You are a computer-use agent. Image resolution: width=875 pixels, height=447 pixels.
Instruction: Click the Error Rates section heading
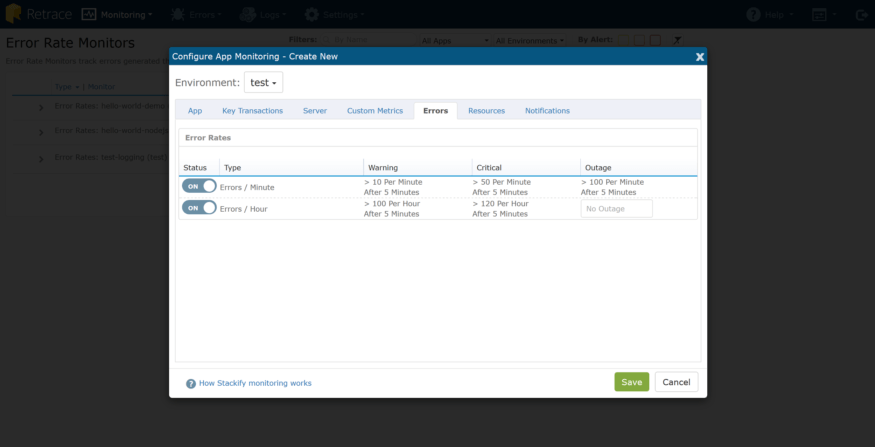(208, 137)
